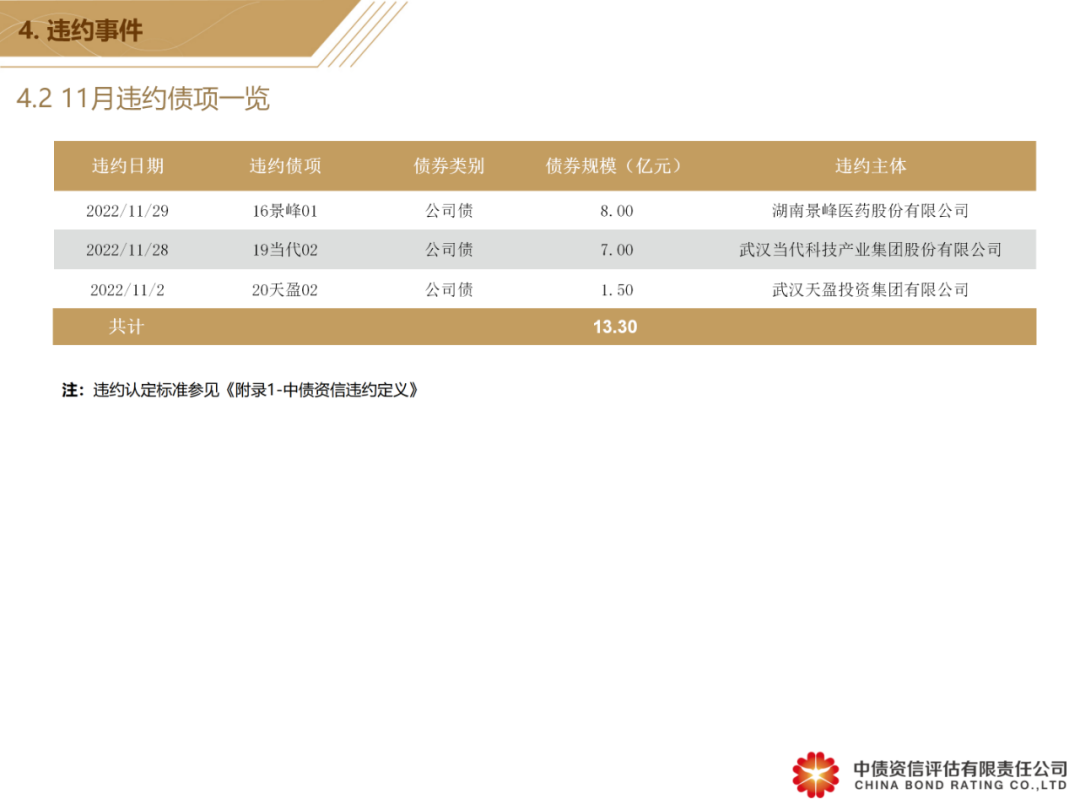
Task: Click column header '违约日期'
Action: pos(127,166)
